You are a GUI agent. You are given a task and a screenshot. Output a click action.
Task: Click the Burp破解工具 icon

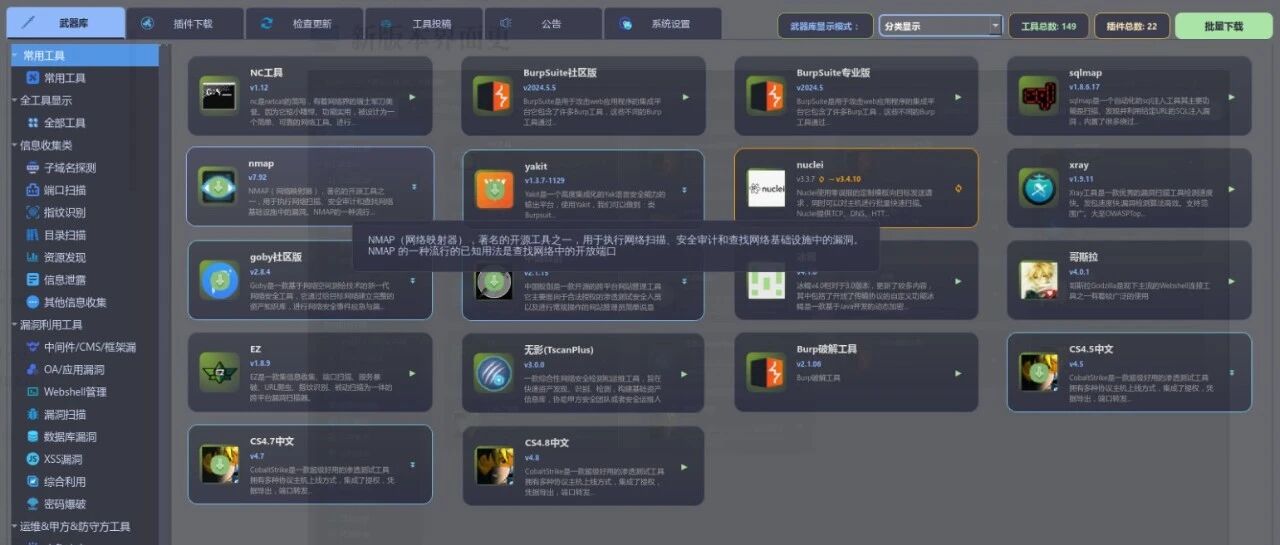pos(766,372)
